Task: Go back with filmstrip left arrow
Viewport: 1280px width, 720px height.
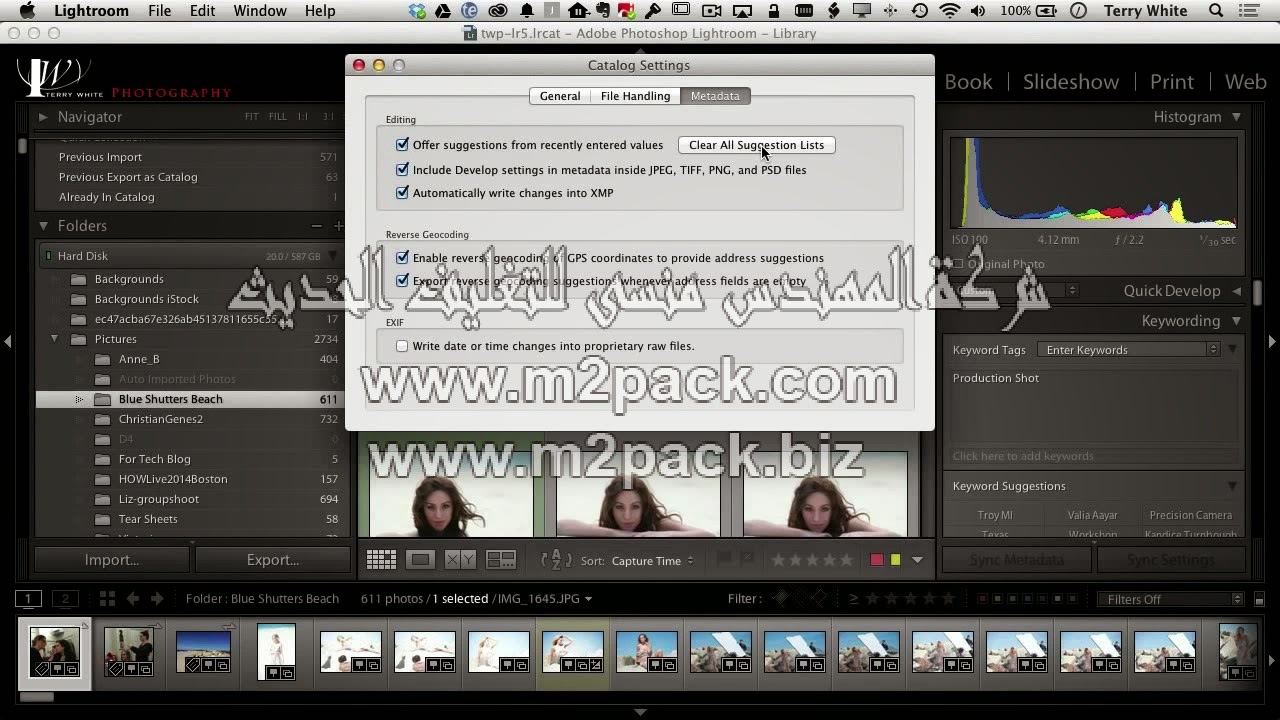Action: pyautogui.click(x=132, y=599)
